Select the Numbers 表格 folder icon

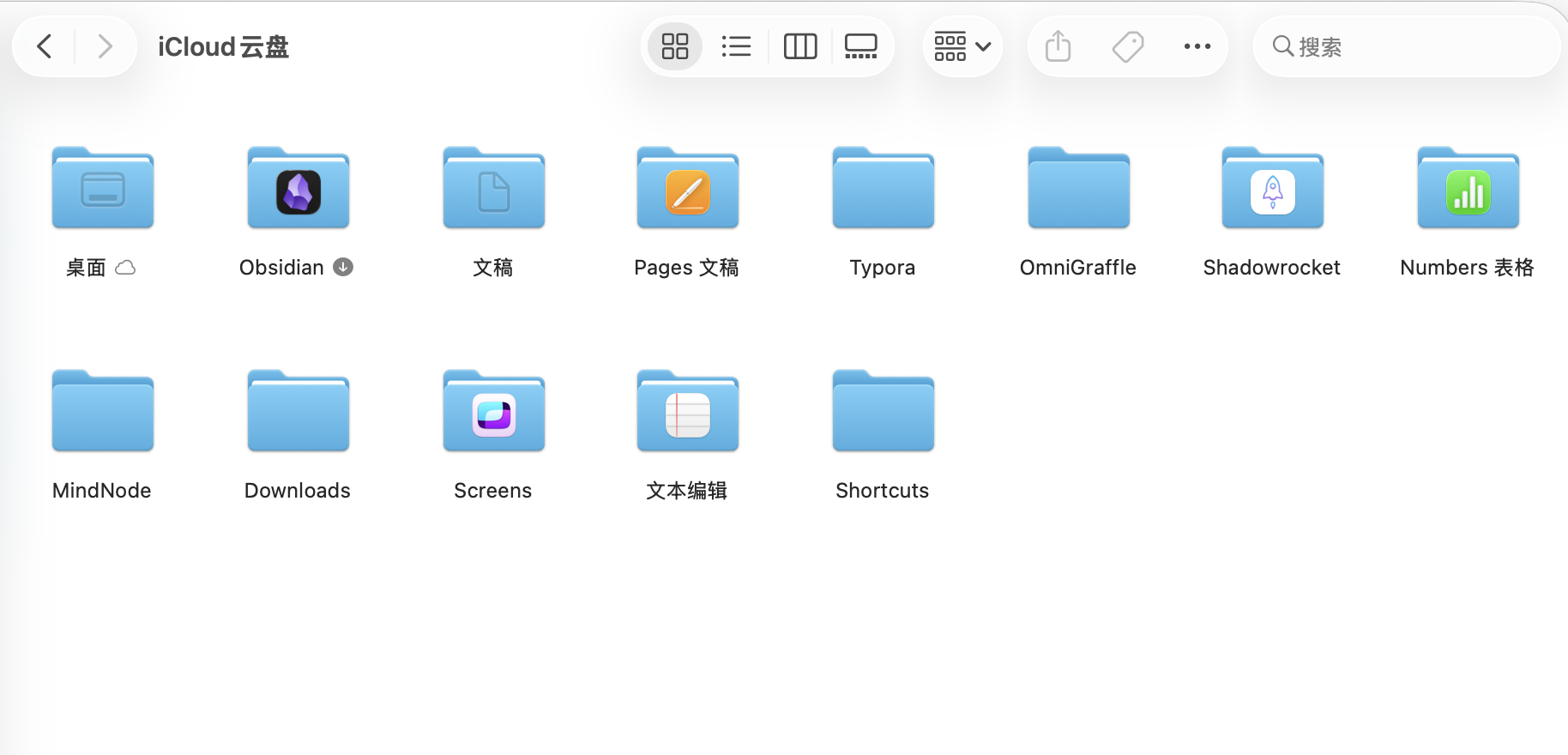[1468, 188]
